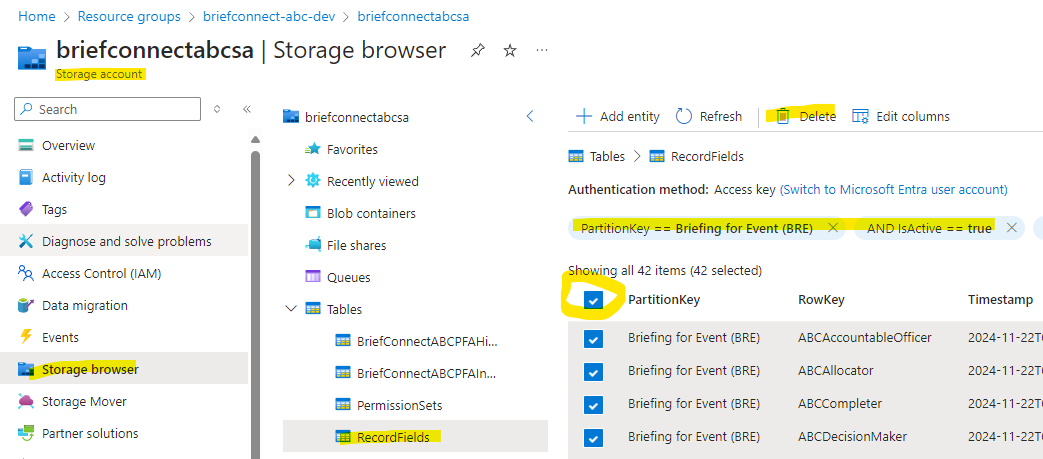Click Add entity
The width and height of the screenshot is (1043, 459).
(617, 116)
